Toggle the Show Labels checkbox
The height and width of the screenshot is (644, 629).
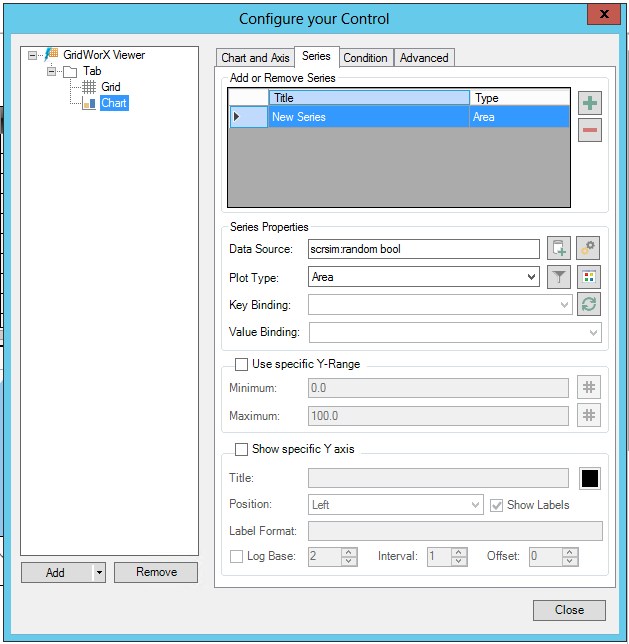tap(497, 505)
